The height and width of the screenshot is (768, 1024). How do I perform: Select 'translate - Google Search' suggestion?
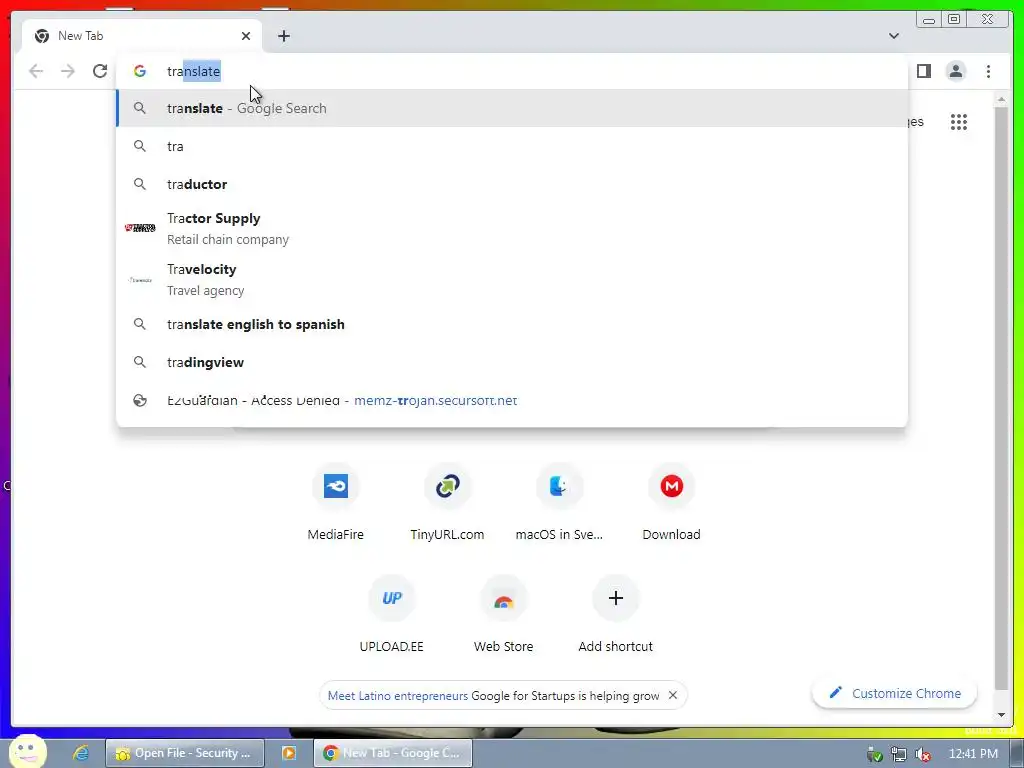click(x=512, y=108)
